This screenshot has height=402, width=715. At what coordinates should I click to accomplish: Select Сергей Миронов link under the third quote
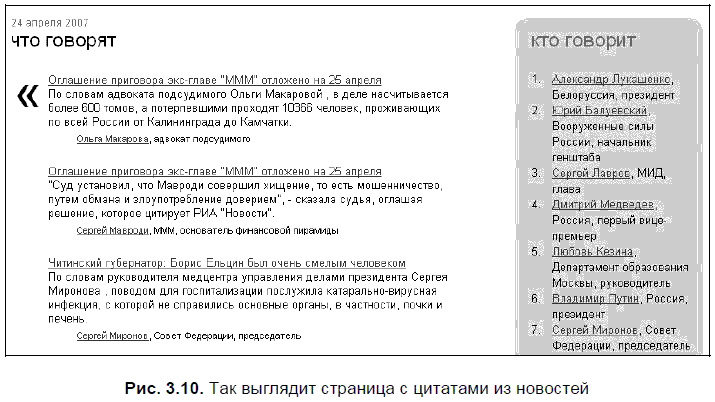(x=112, y=336)
